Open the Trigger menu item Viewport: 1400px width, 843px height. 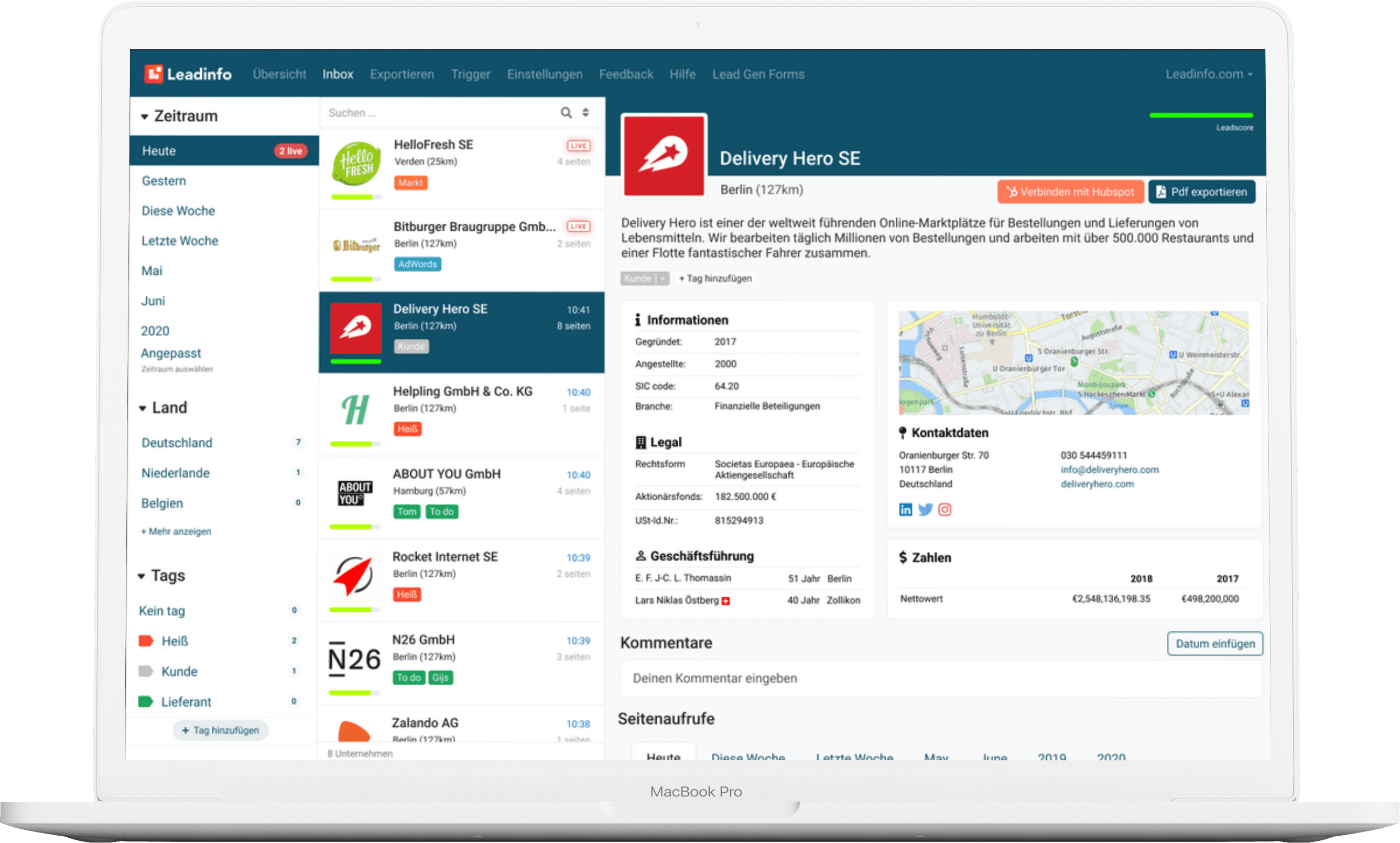(470, 74)
